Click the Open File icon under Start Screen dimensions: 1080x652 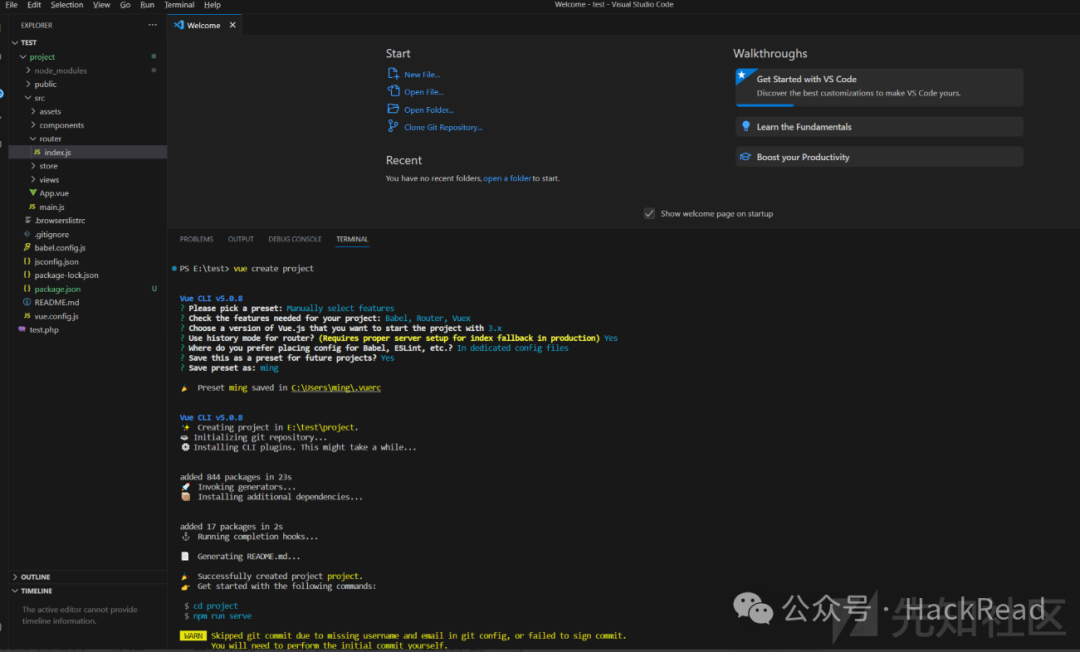click(x=393, y=91)
